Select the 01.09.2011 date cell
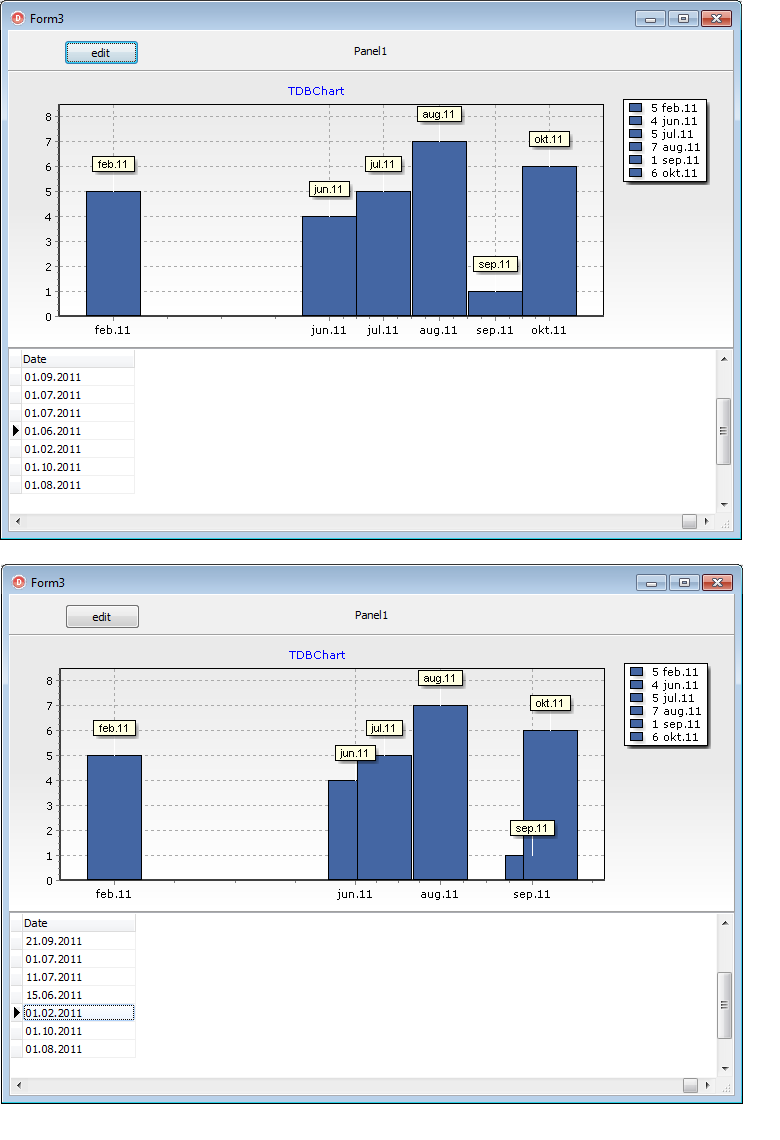 pyautogui.click(x=78, y=377)
